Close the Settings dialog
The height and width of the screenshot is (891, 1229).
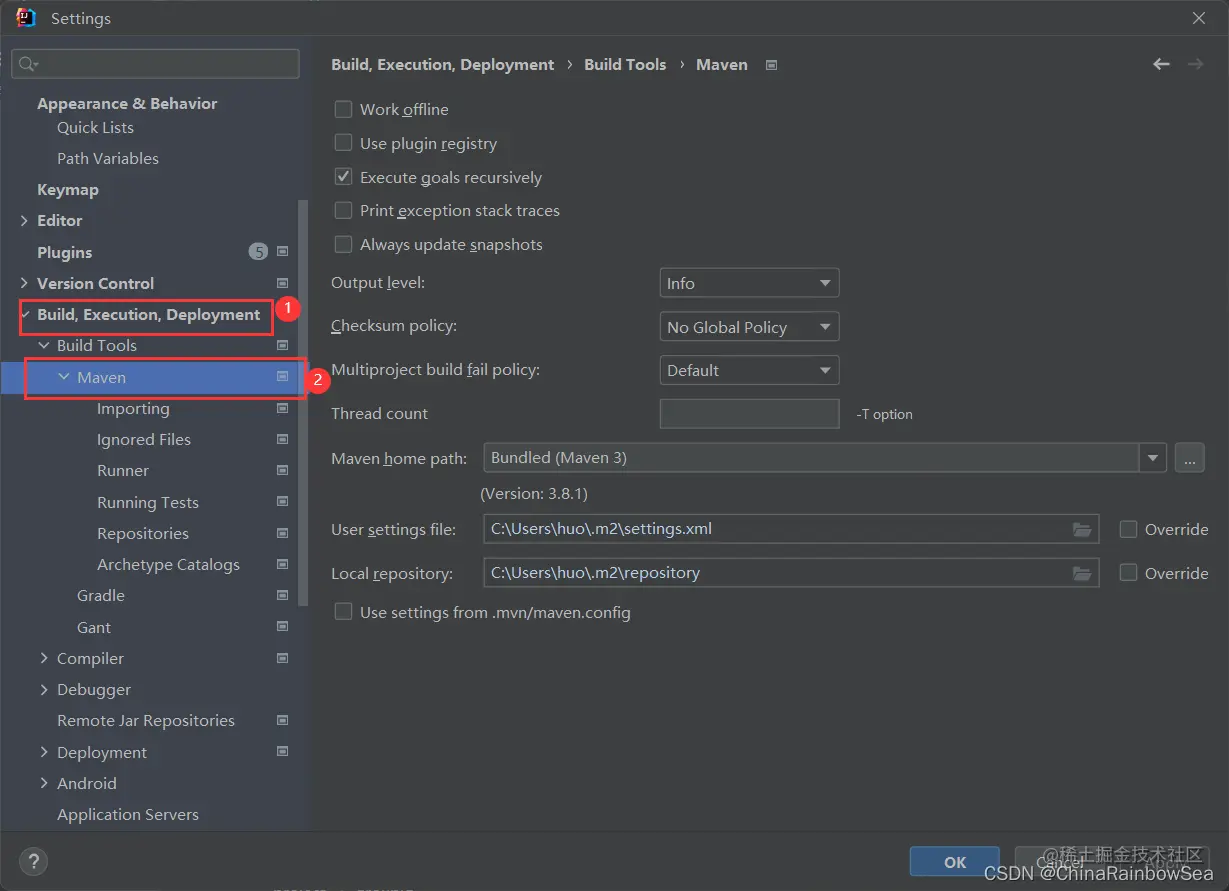click(1198, 18)
